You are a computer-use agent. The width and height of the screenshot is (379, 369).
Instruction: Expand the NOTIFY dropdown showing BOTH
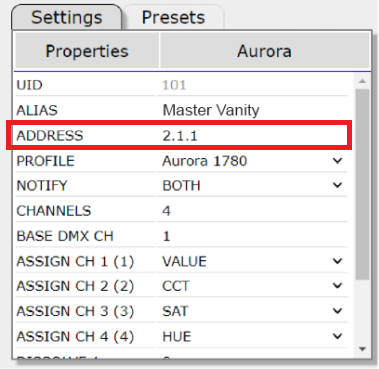coord(337,185)
